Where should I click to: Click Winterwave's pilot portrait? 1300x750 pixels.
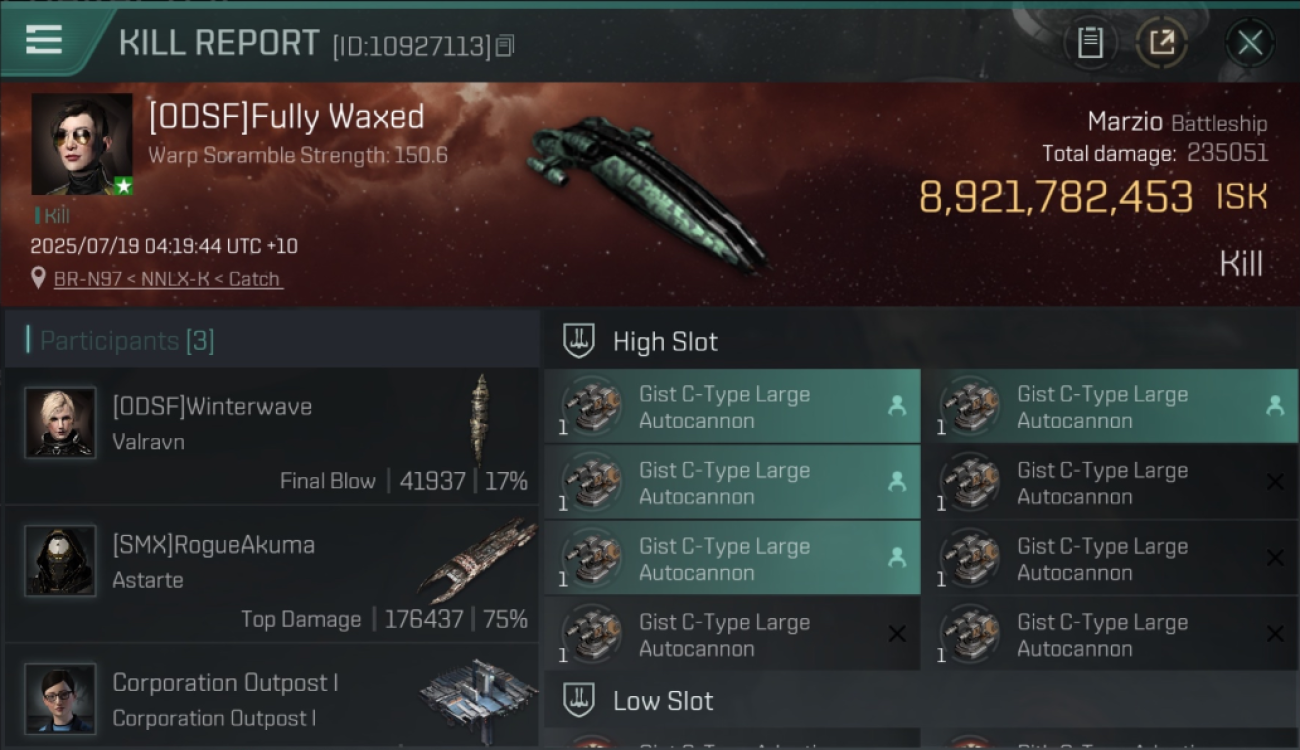pyautogui.click(x=61, y=423)
